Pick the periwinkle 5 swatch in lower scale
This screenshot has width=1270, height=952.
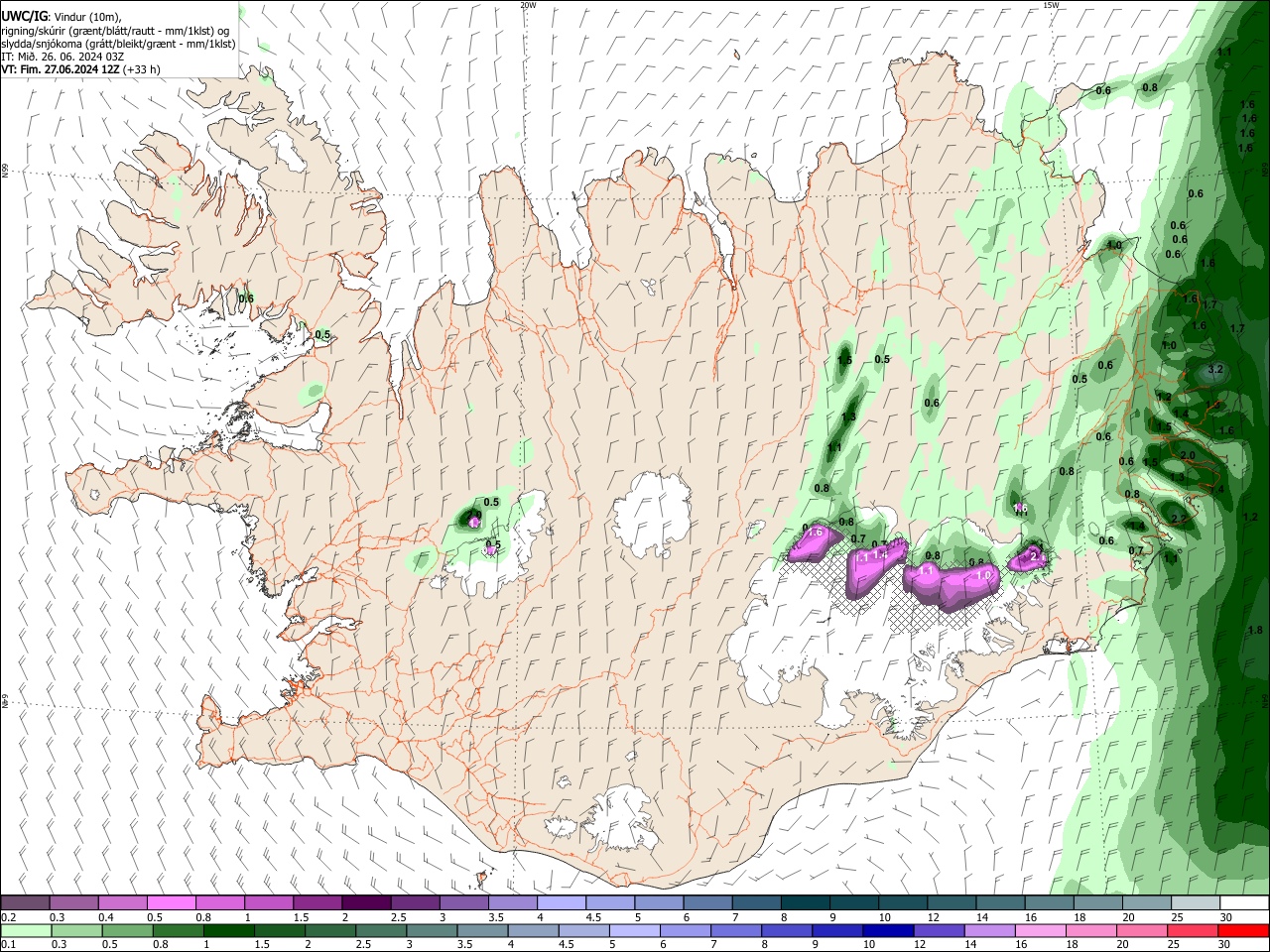coord(635,931)
